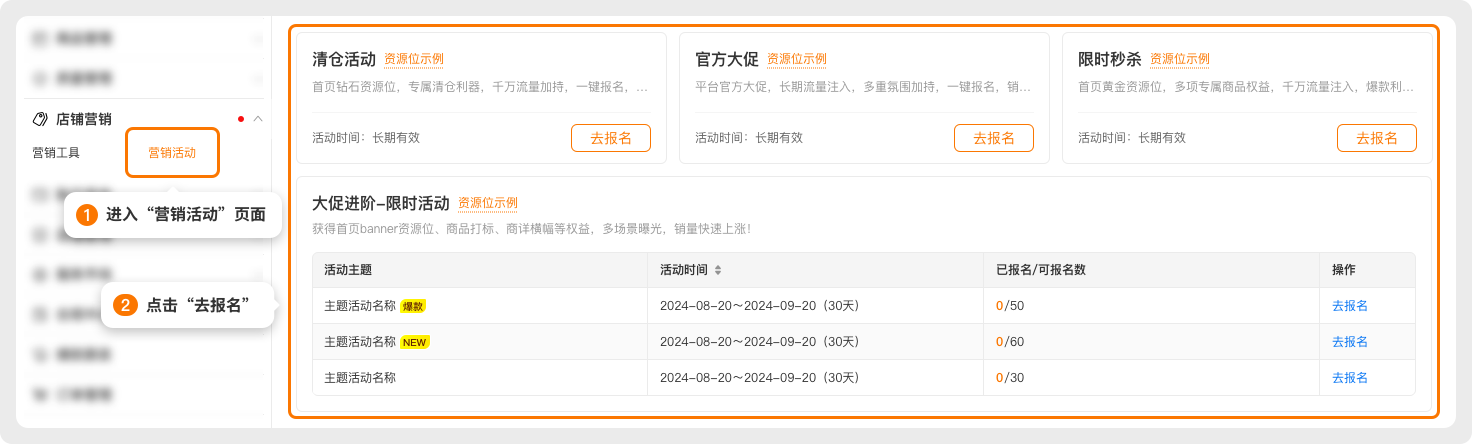
Task: Click 去报名 link in the 0/50 row
Action: point(1350,306)
